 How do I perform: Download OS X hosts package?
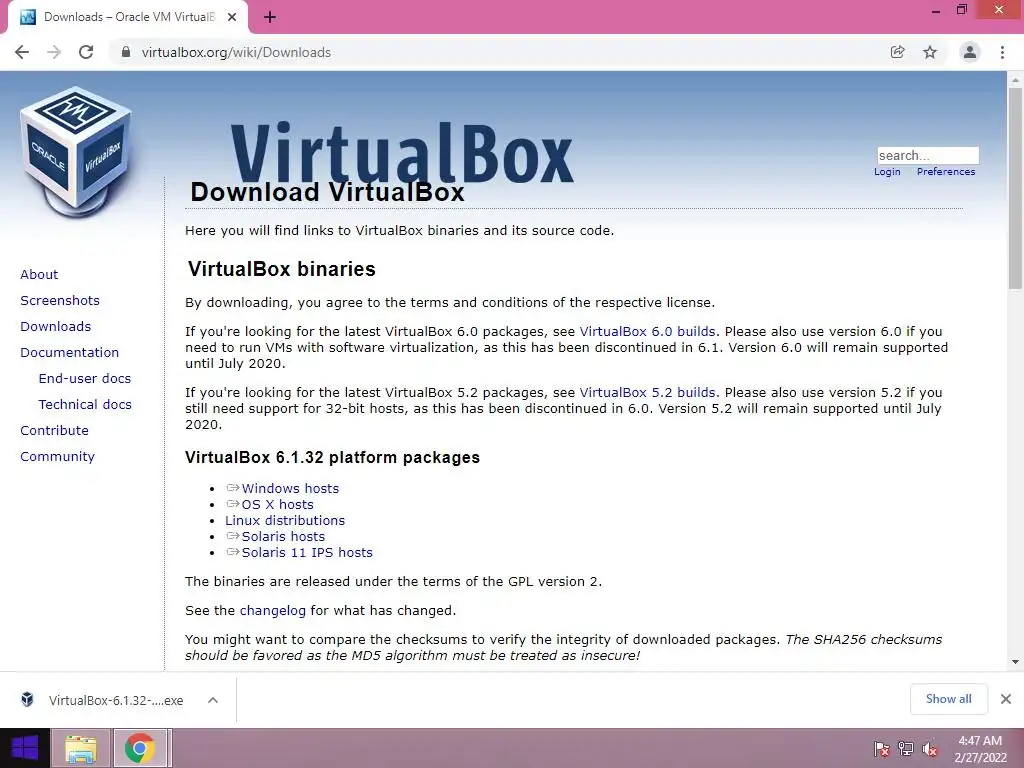[x=278, y=504]
